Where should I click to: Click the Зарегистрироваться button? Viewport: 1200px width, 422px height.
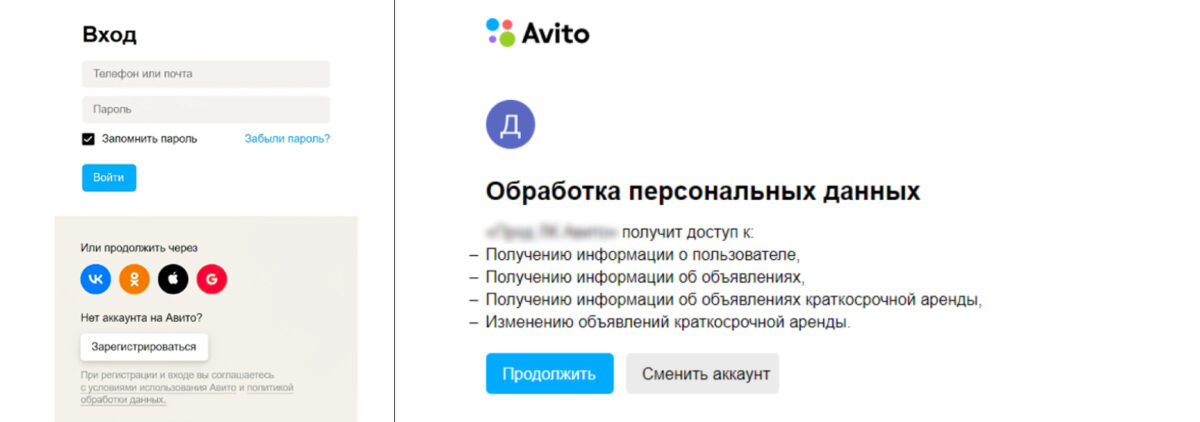(144, 347)
